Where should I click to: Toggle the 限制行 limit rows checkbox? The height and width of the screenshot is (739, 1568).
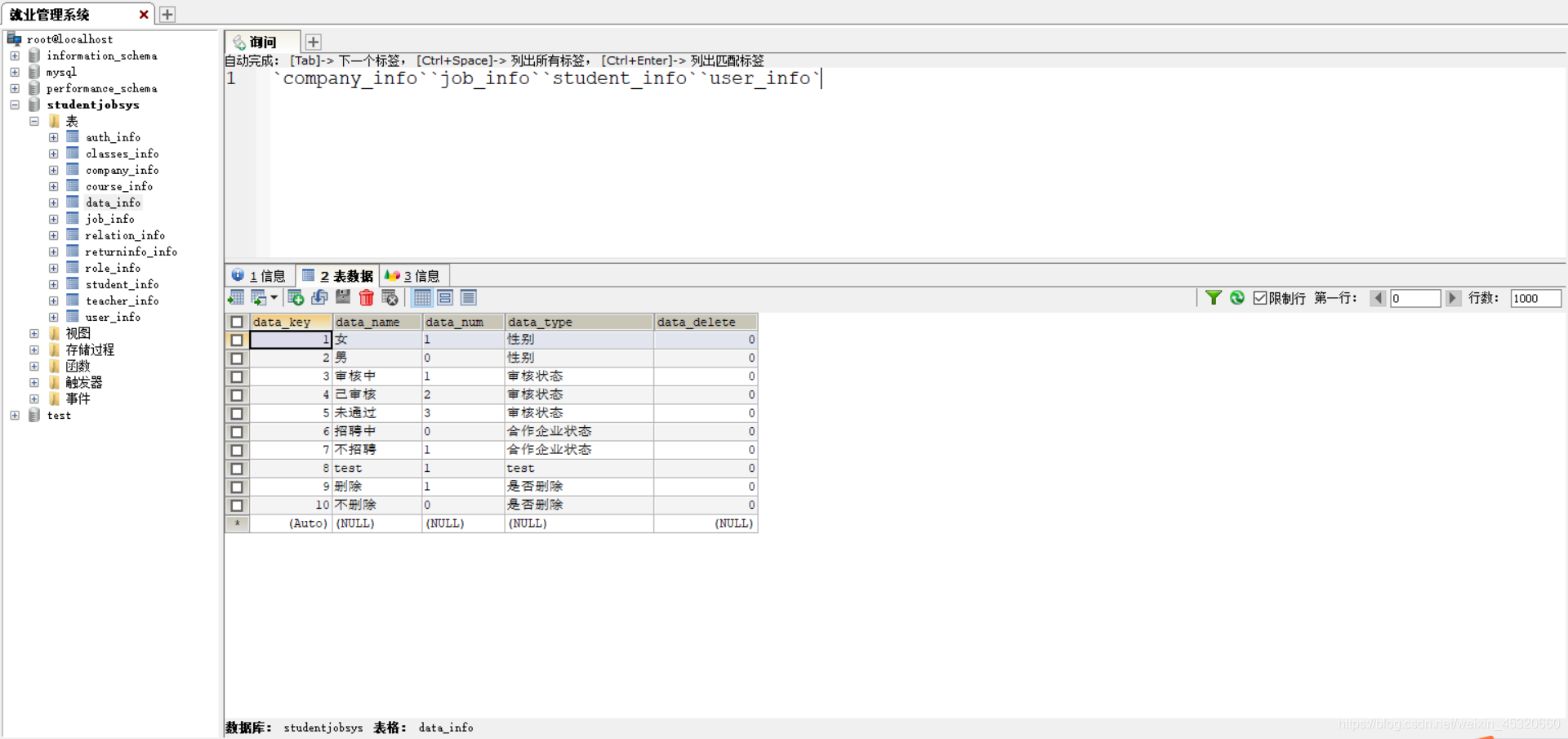coord(1260,298)
